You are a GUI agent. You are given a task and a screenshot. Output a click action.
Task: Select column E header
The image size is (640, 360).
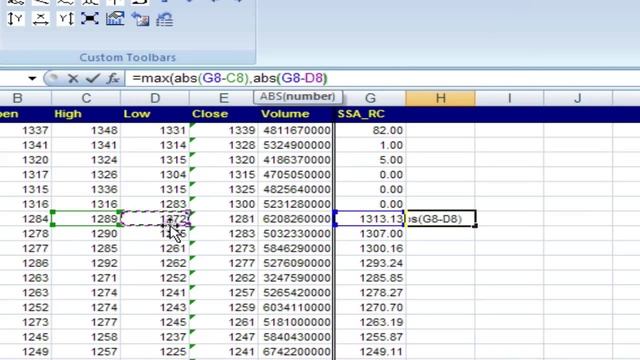pos(223,98)
